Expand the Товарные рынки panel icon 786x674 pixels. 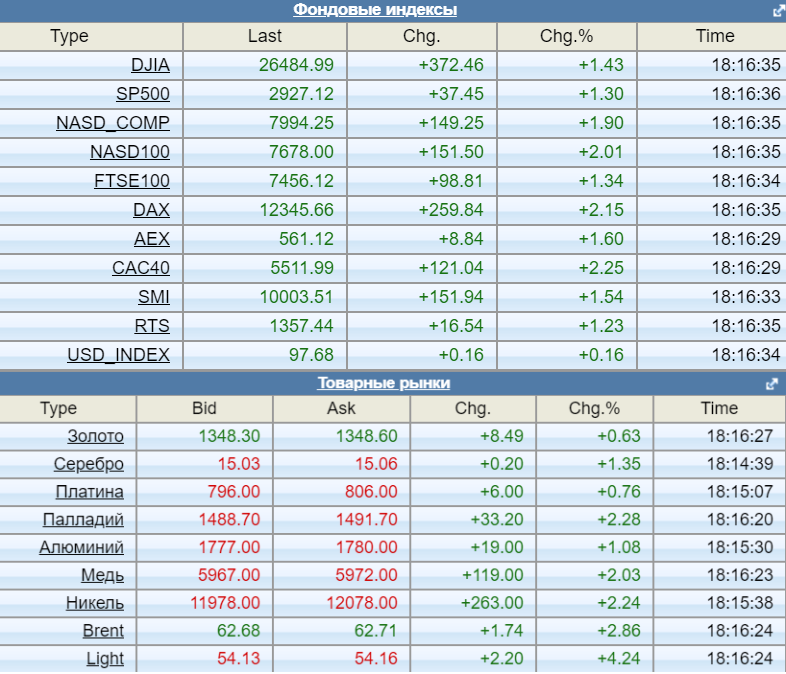coord(771,384)
